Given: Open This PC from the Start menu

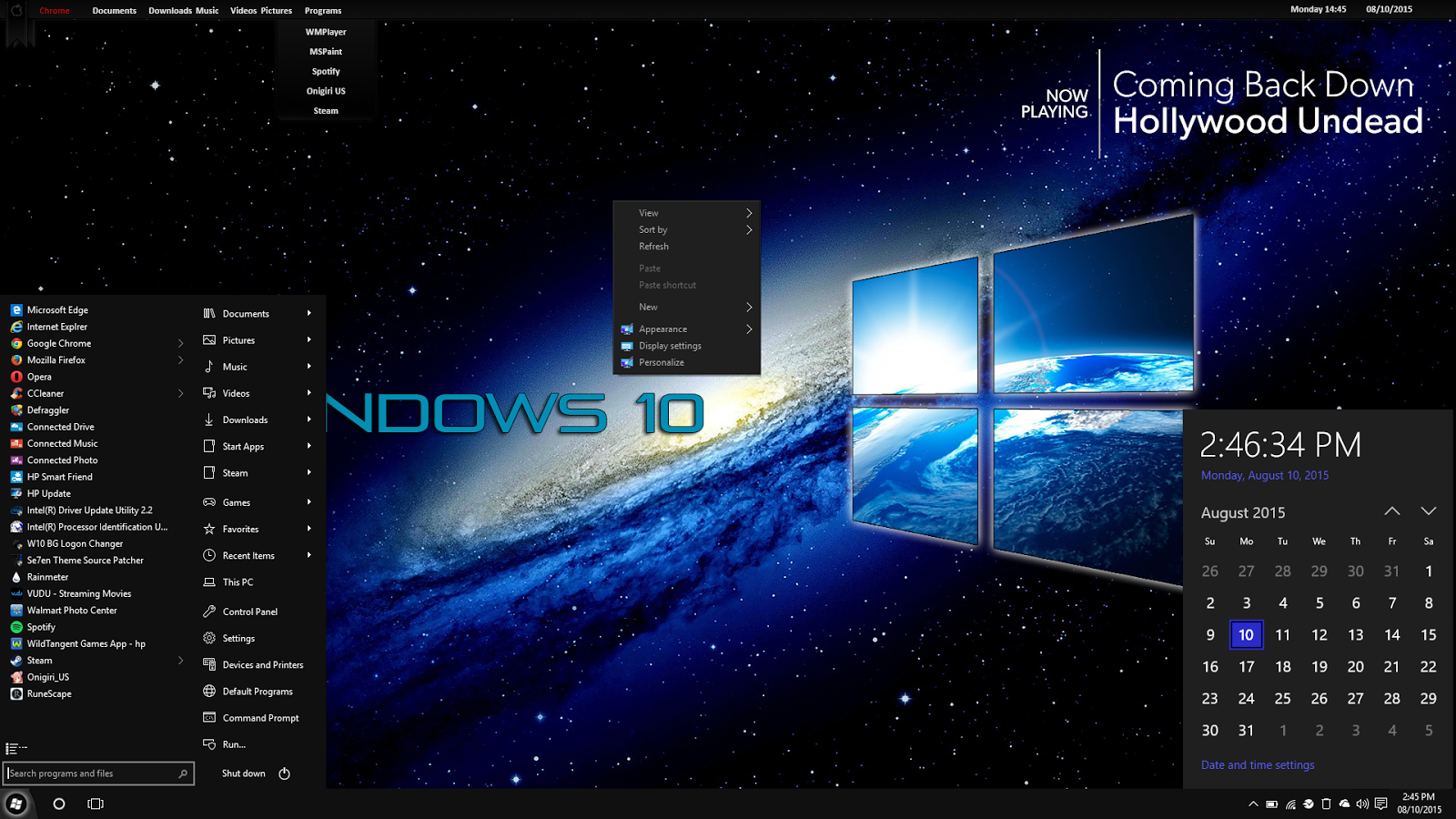Looking at the screenshot, I should pos(228,582).
